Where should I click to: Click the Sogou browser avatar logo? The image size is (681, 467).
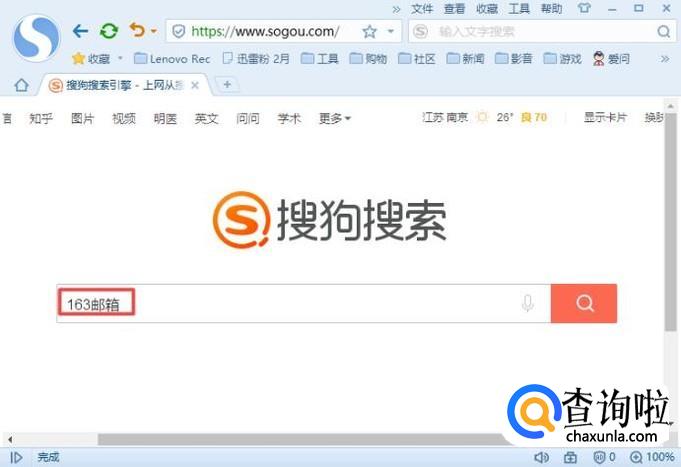[x=36, y=38]
